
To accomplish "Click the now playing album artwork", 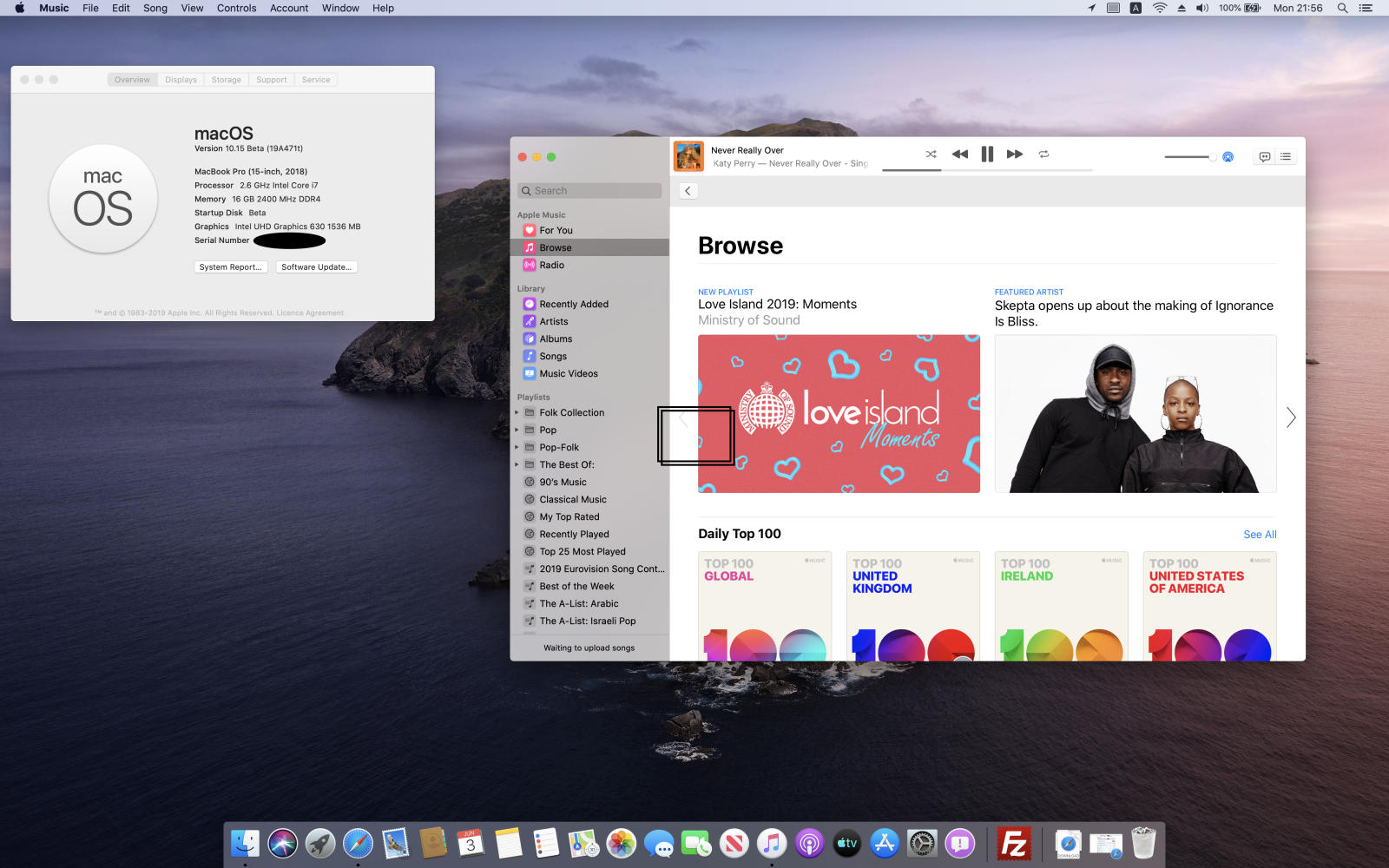I will (x=688, y=156).
